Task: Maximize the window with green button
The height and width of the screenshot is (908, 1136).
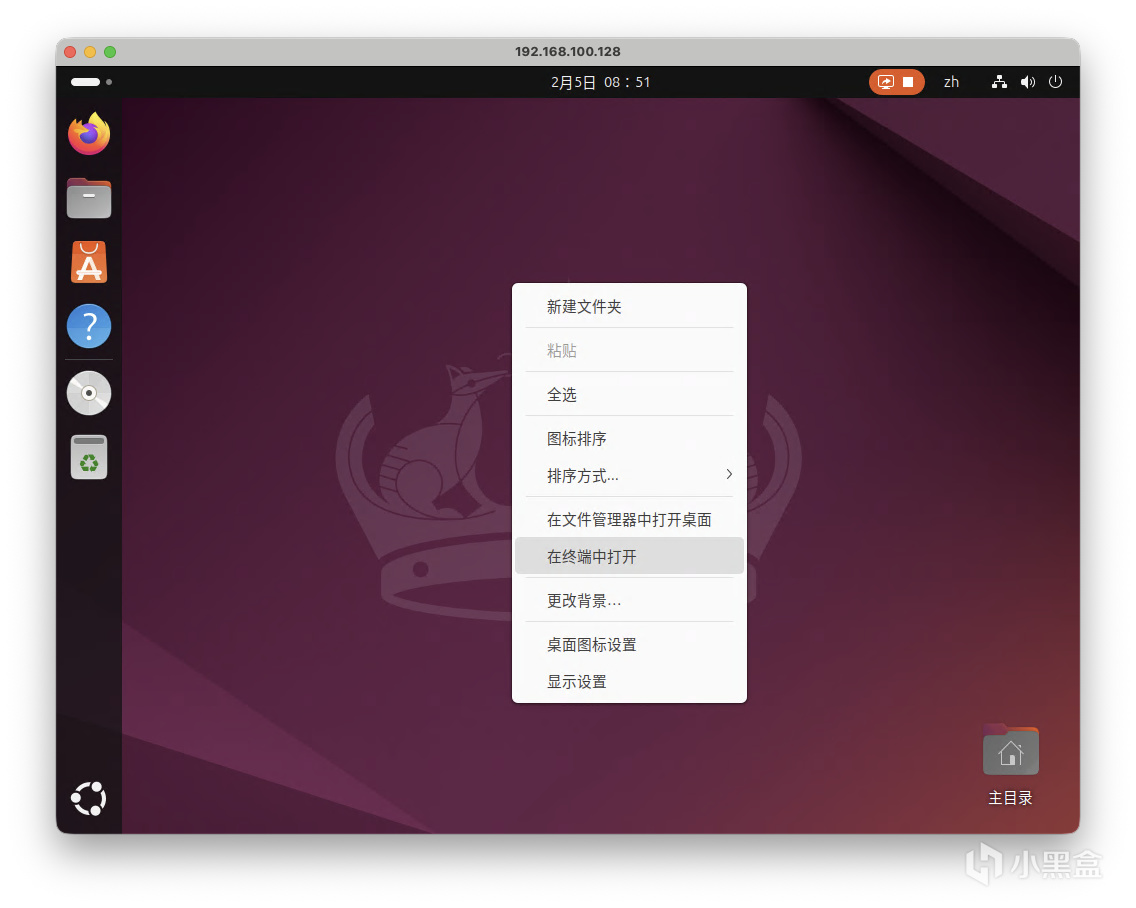Action: (x=110, y=51)
